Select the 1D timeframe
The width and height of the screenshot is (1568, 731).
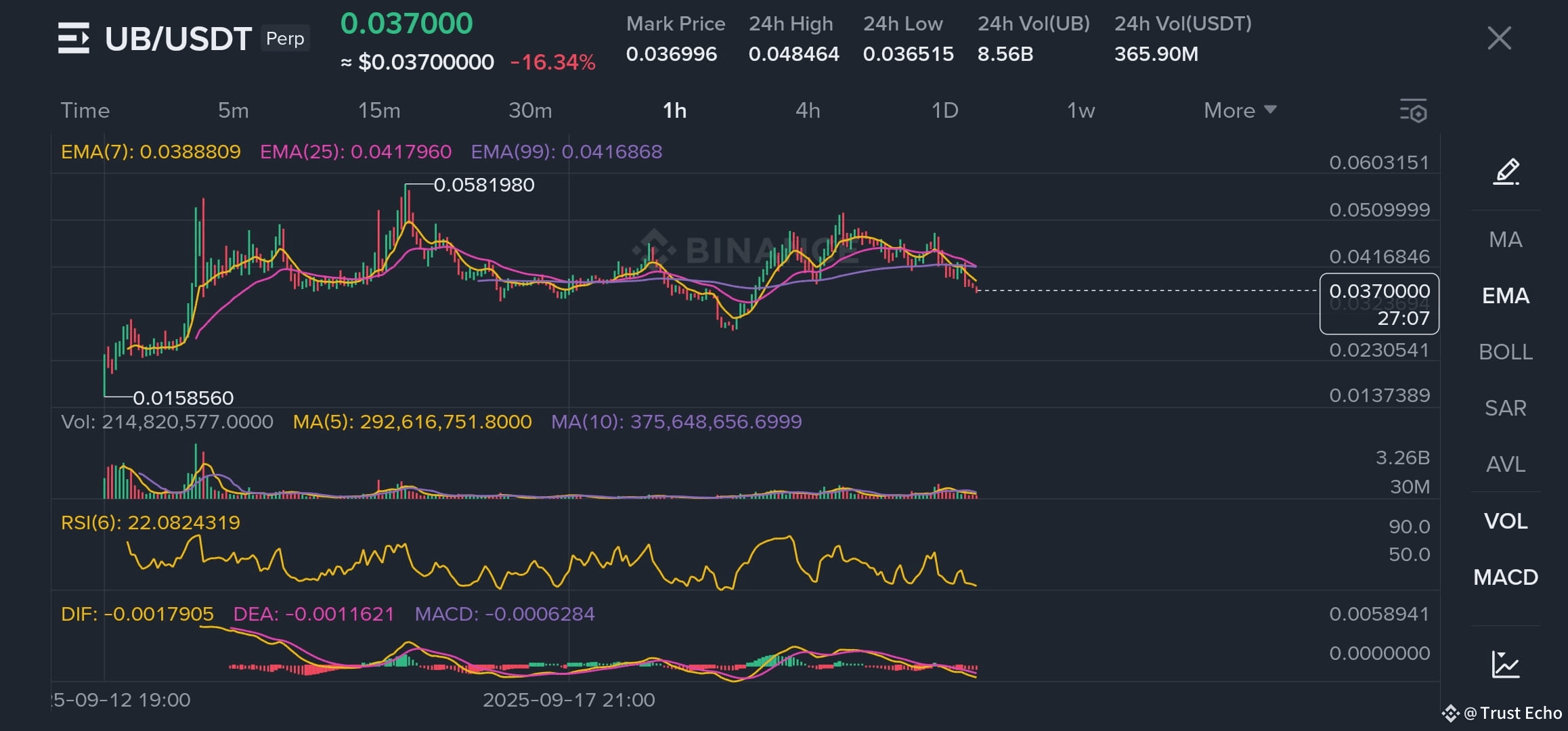coord(944,110)
